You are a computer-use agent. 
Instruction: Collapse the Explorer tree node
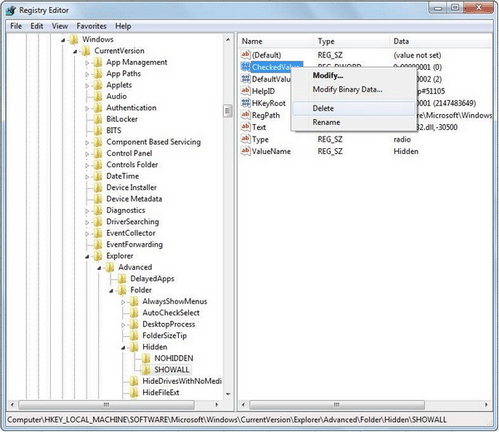[x=87, y=256]
